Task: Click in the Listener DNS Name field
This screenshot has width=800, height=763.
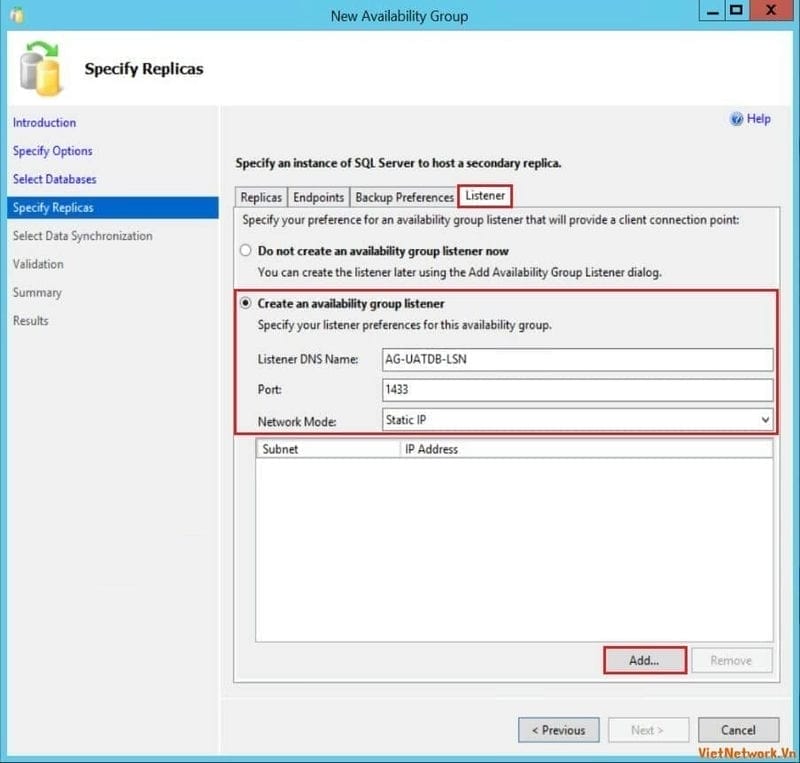Action: (578, 360)
